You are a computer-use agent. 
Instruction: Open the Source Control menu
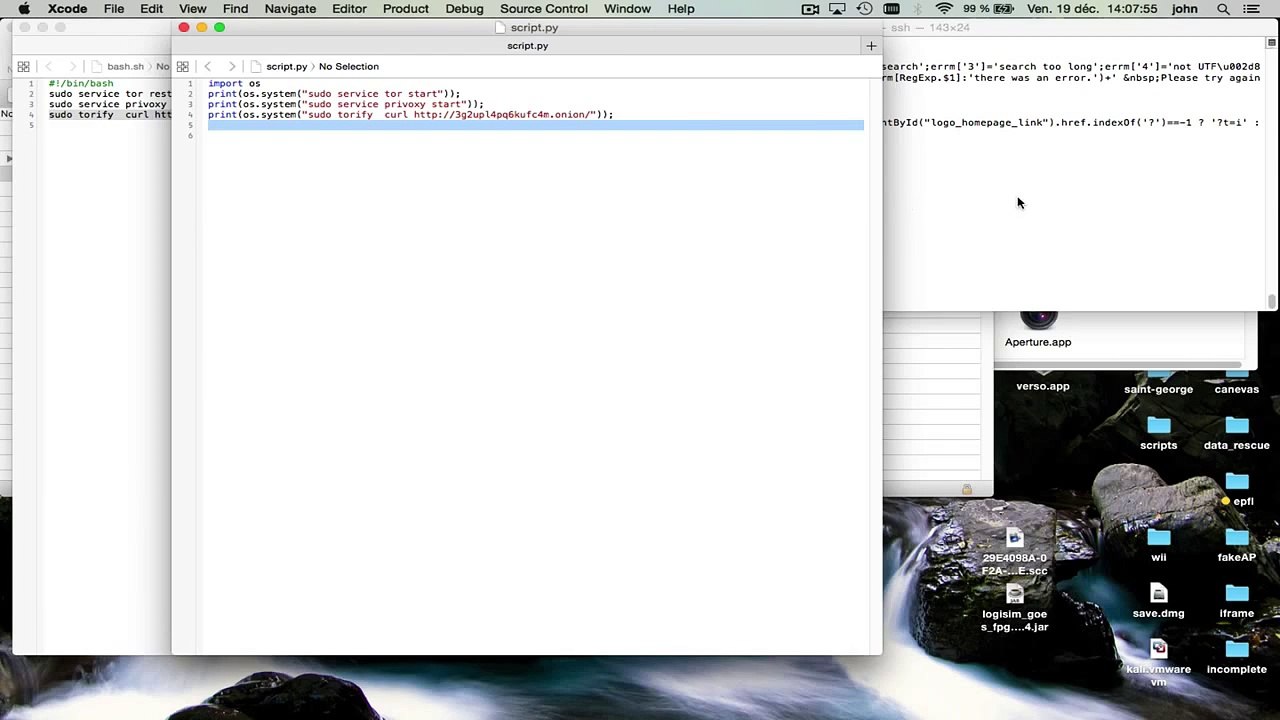coord(544,9)
